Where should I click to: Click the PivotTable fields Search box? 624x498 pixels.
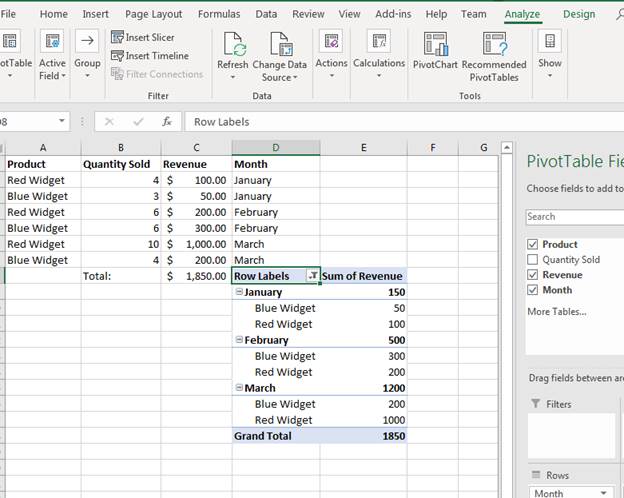click(x=575, y=217)
